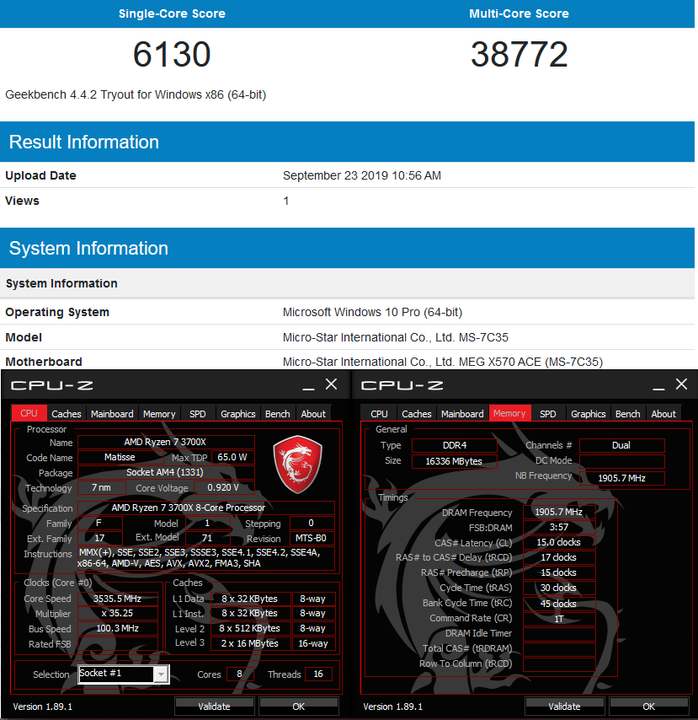Image resolution: width=698 pixels, height=720 pixels.
Task: Click the Revision value MTS-B0
Action: tap(311, 538)
